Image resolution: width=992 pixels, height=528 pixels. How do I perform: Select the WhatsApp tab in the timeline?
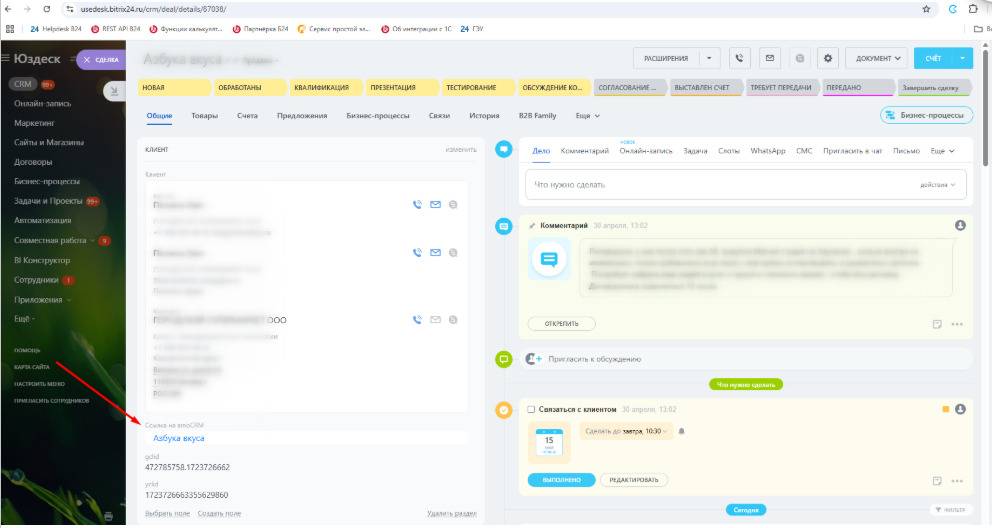tap(768, 151)
